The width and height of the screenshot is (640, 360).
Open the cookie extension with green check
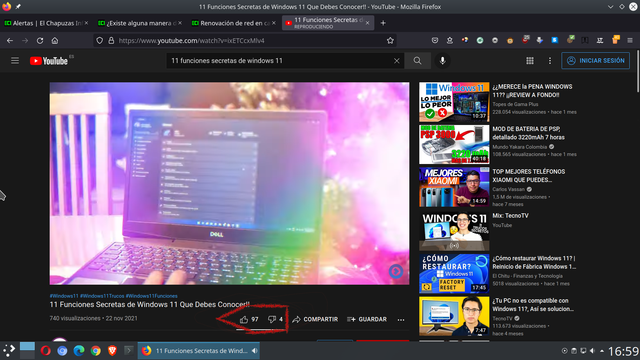570,40
